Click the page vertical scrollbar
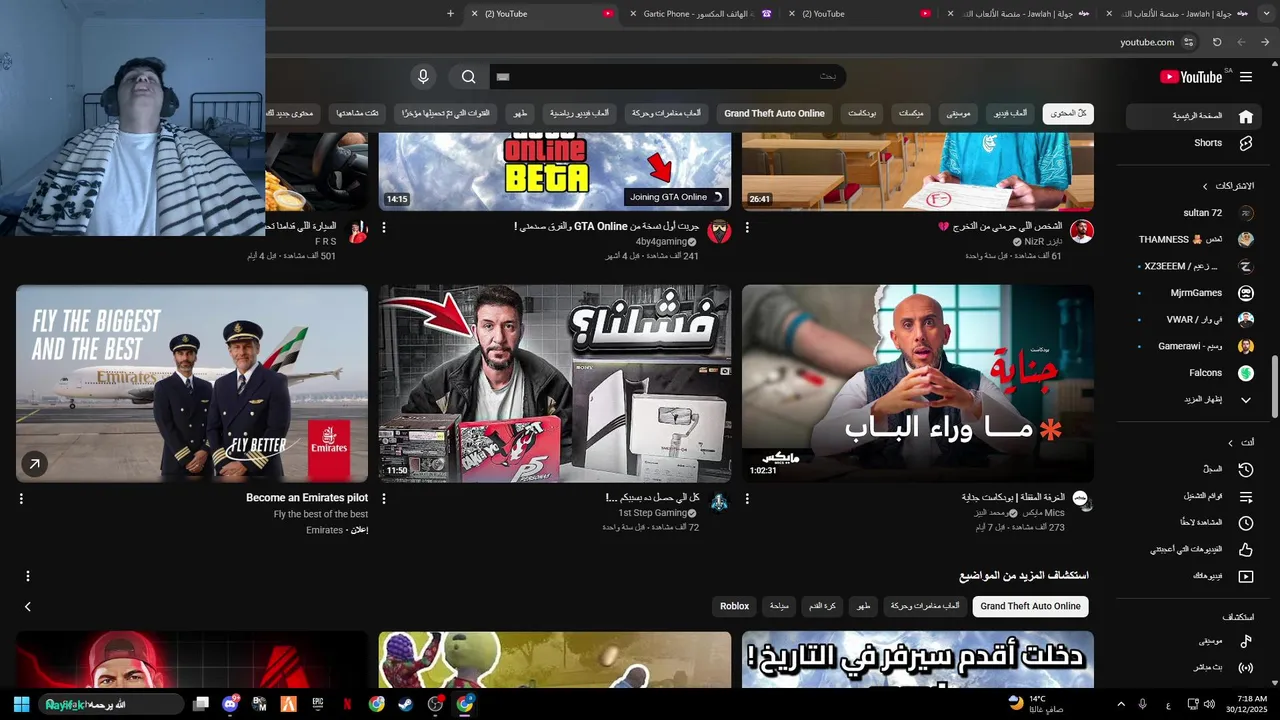The height and width of the screenshot is (720, 1280). click(1274, 387)
